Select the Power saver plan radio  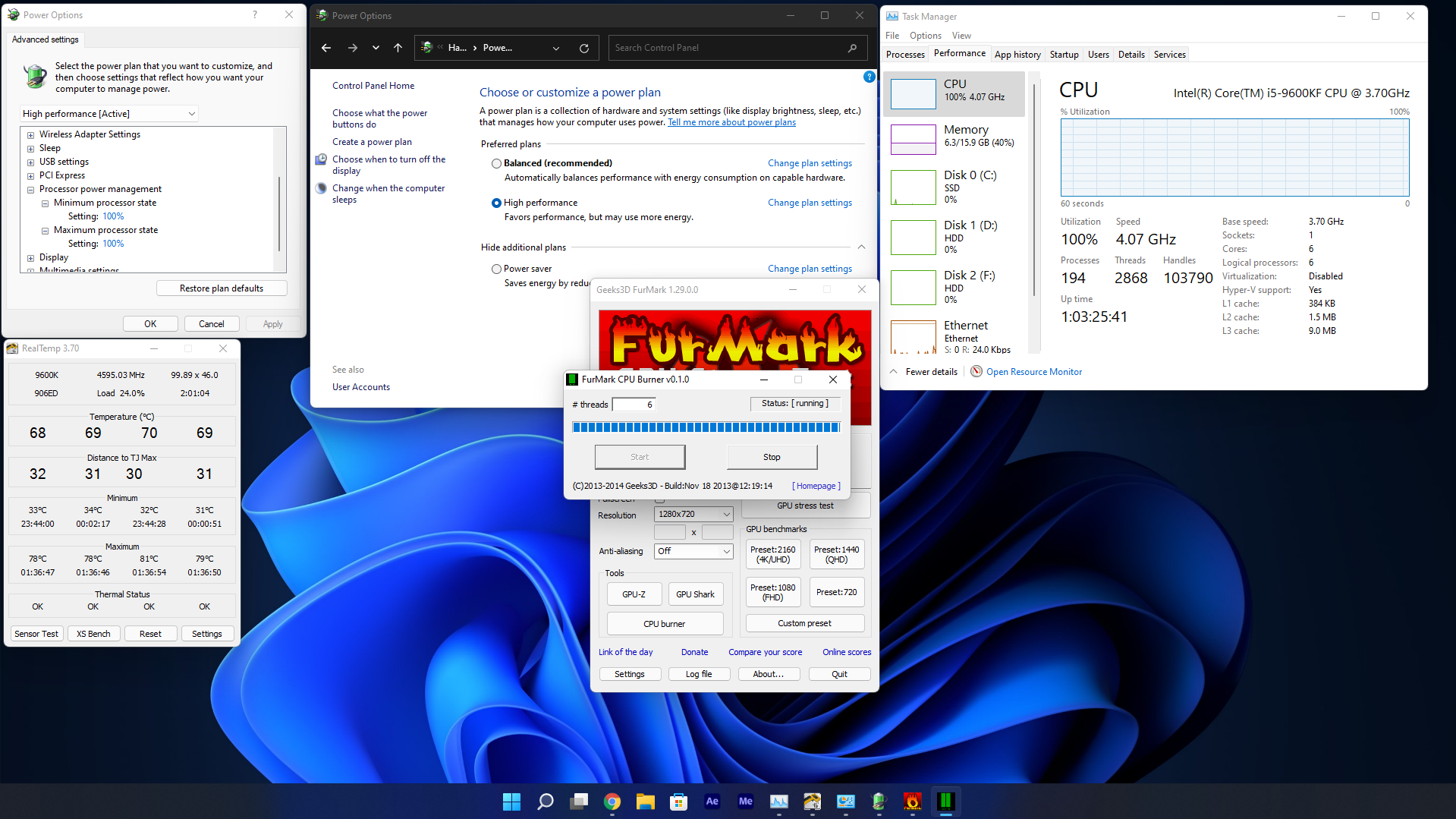click(x=496, y=269)
